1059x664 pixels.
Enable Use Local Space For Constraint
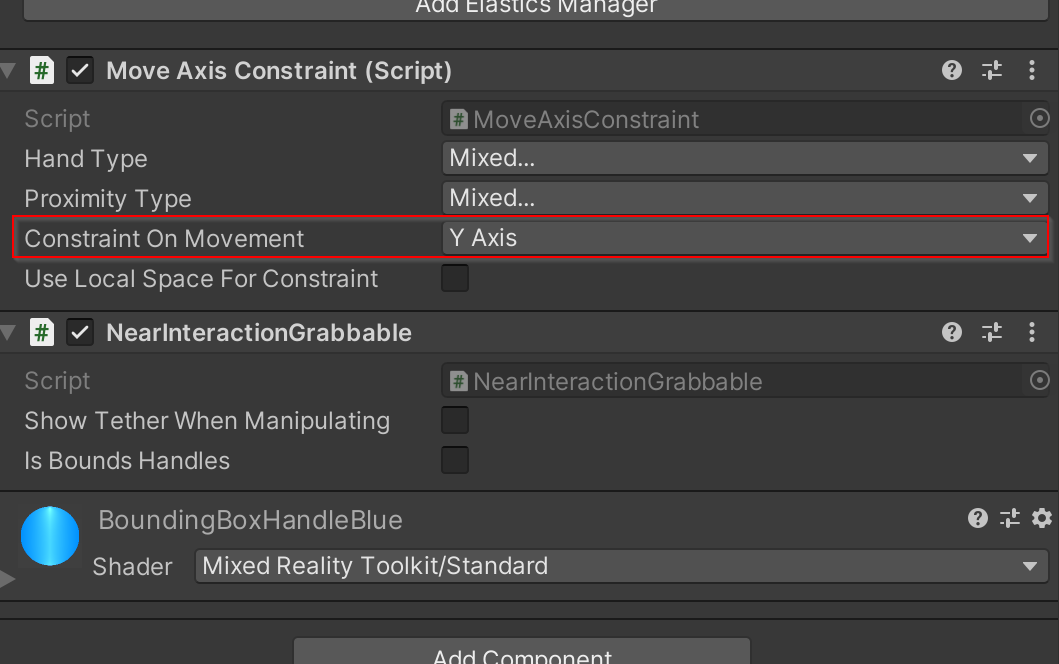coord(455,278)
